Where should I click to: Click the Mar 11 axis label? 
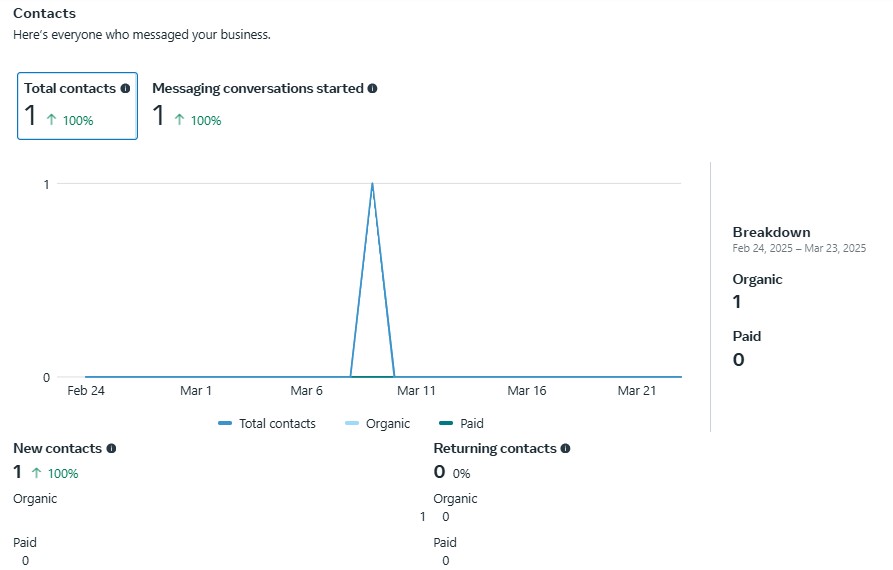416,391
